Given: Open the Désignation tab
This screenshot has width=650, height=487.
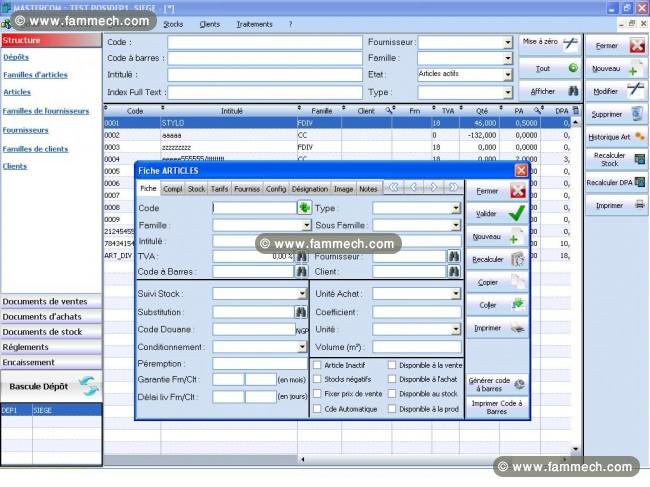Looking at the screenshot, I should [310, 189].
